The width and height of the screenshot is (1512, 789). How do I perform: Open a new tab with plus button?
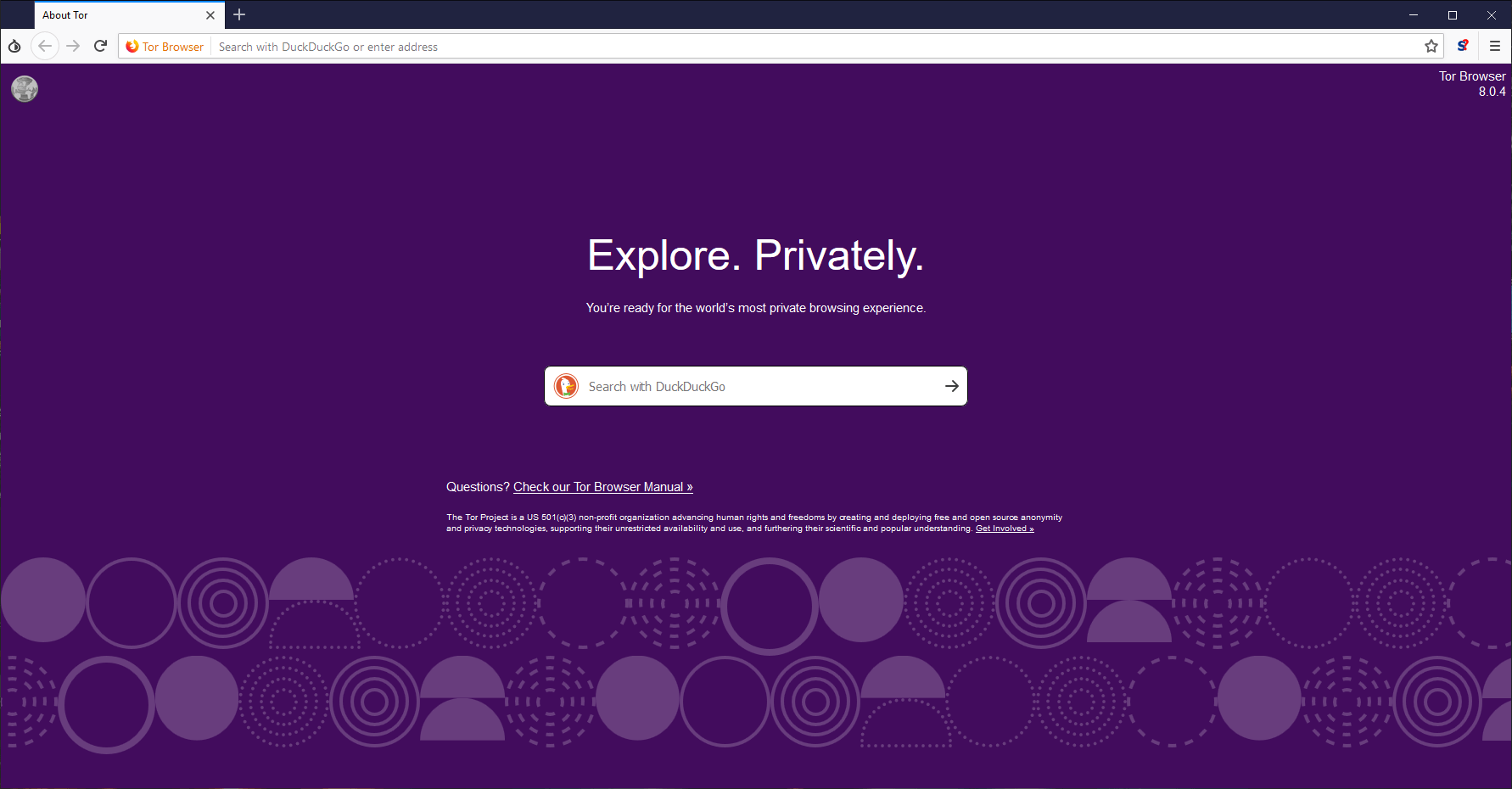pyautogui.click(x=239, y=14)
